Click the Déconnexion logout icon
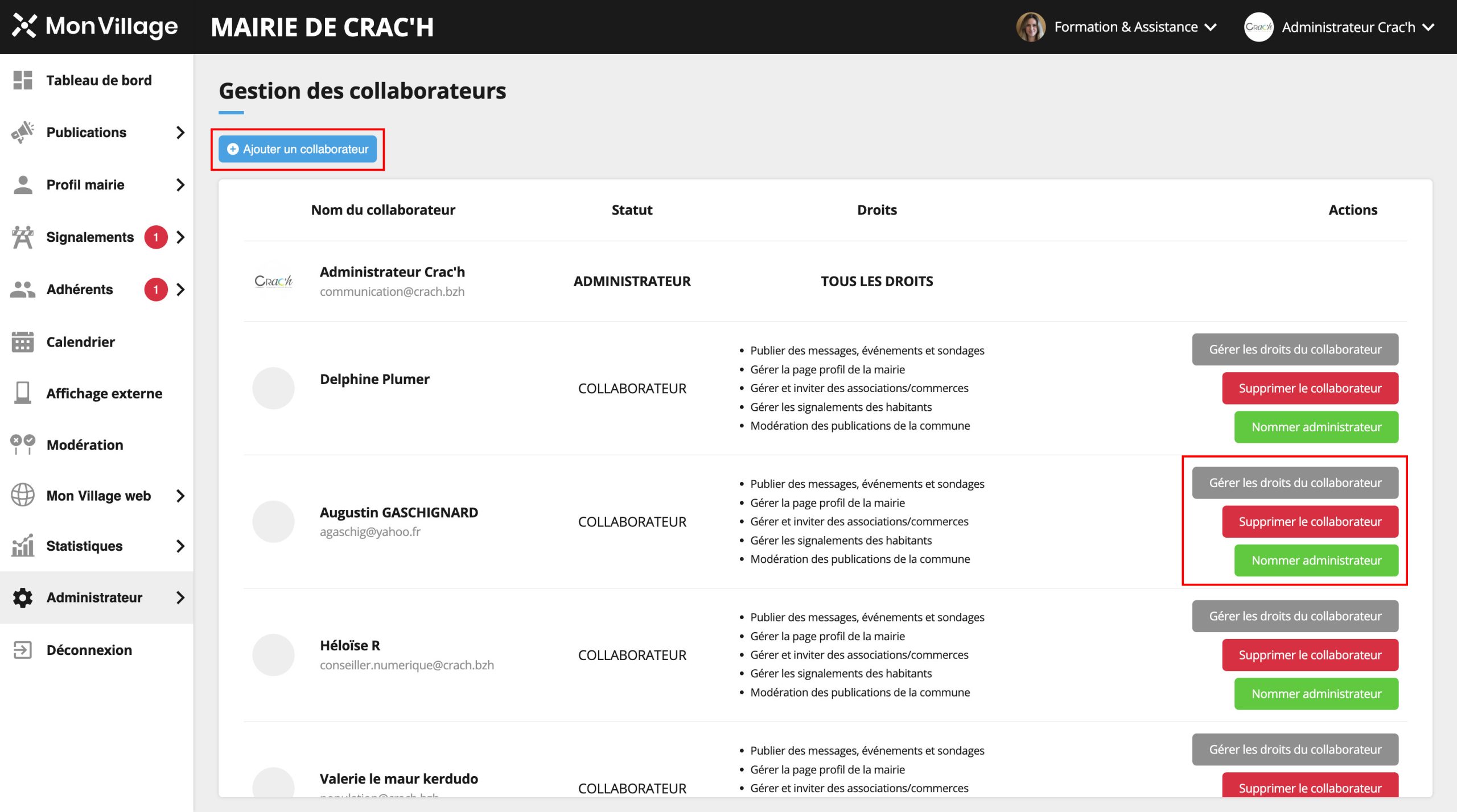This screenshot has width=1457, height=812. (x=23, y=650)
